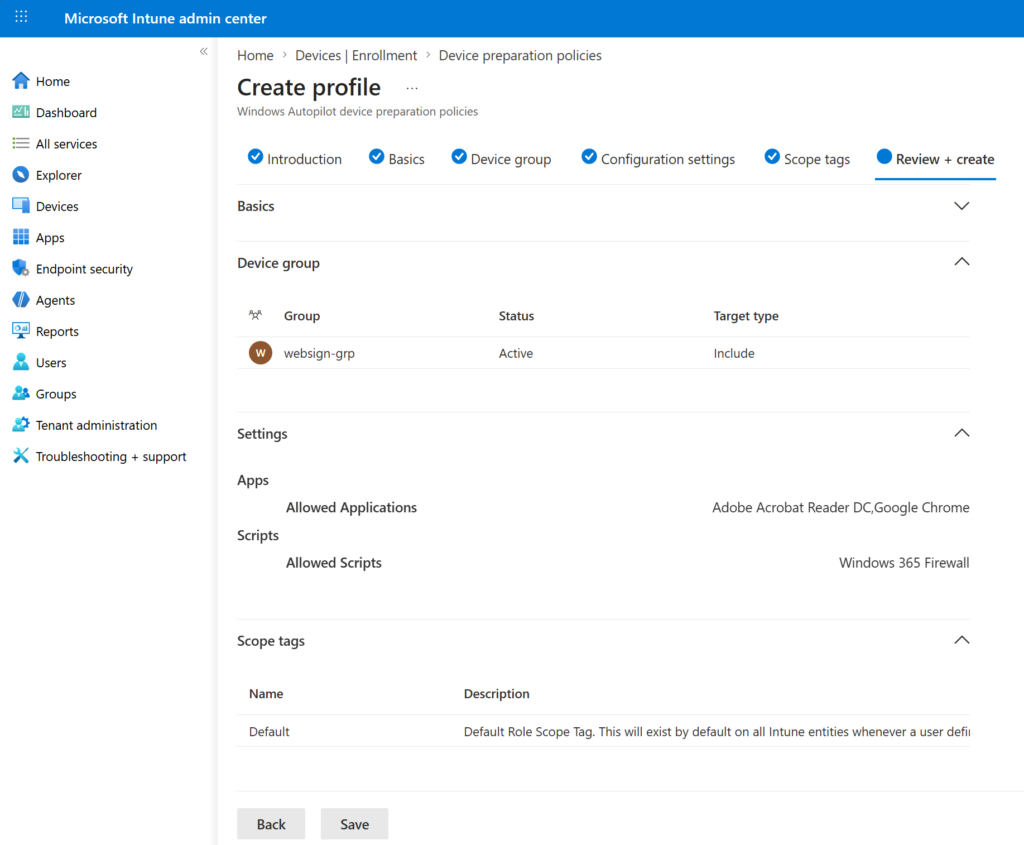Collapse the Scope tags section

961,640
